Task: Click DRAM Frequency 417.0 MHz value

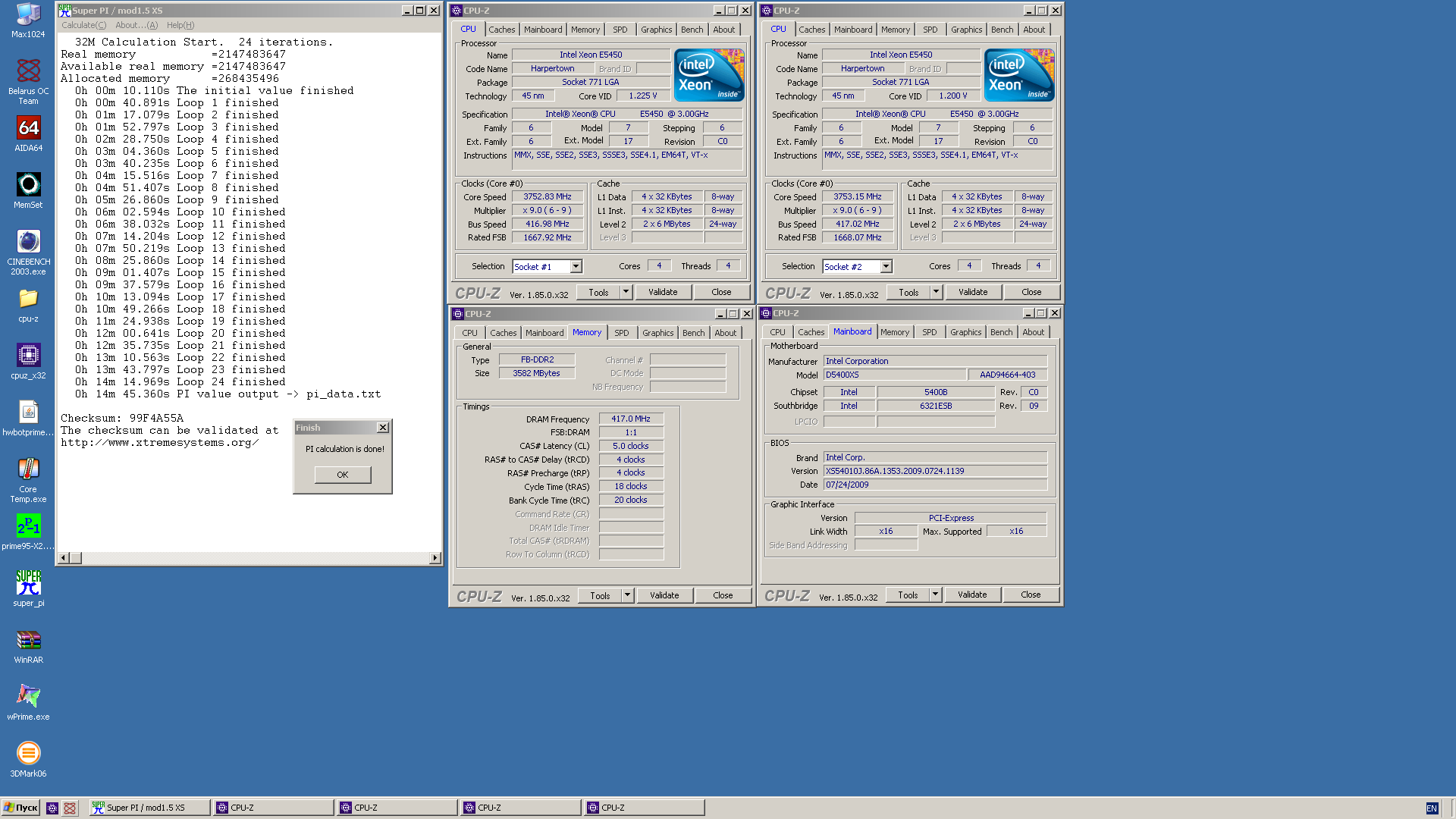Action: pos(631,419)
